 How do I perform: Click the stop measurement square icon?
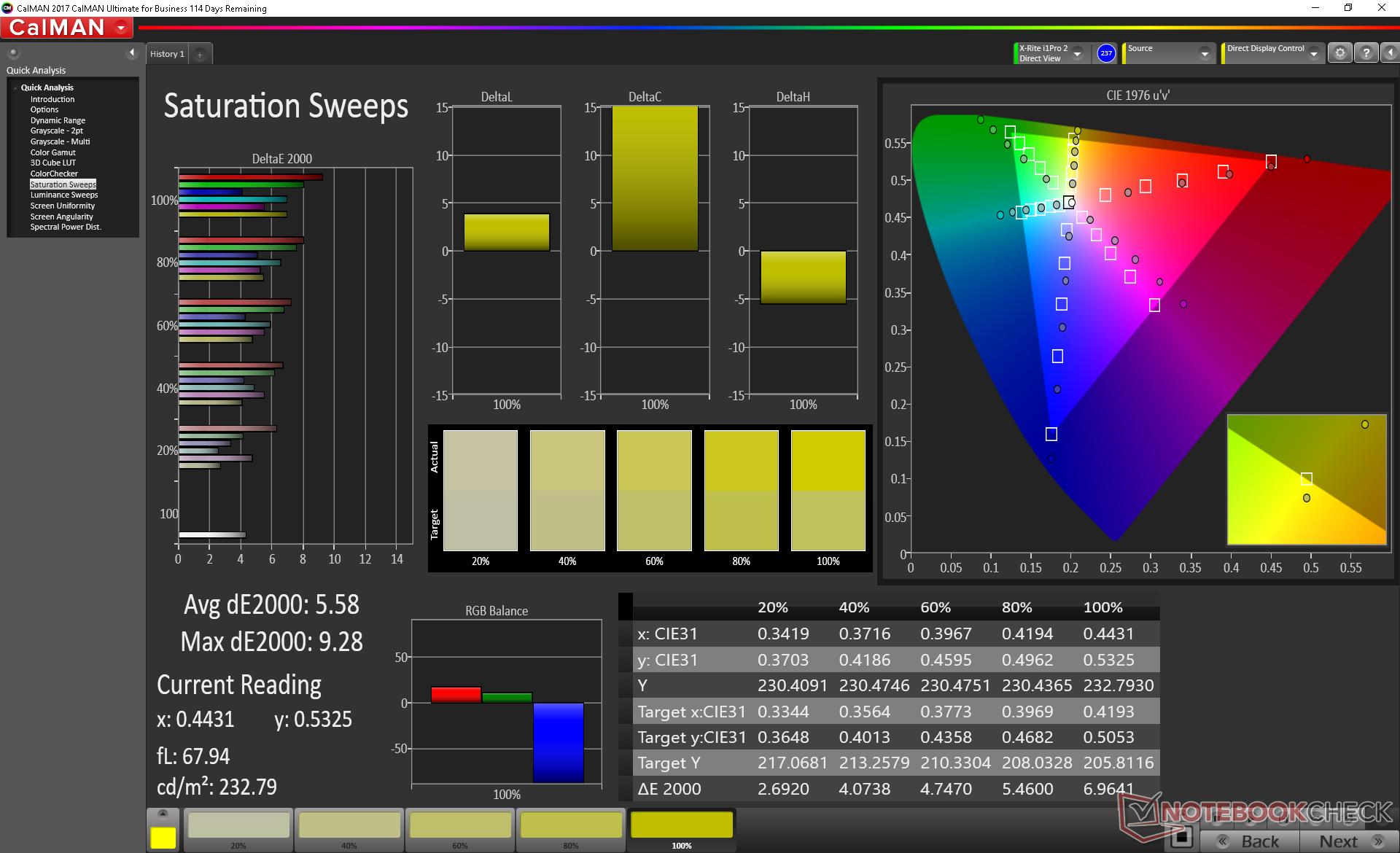pos(1181,837)
